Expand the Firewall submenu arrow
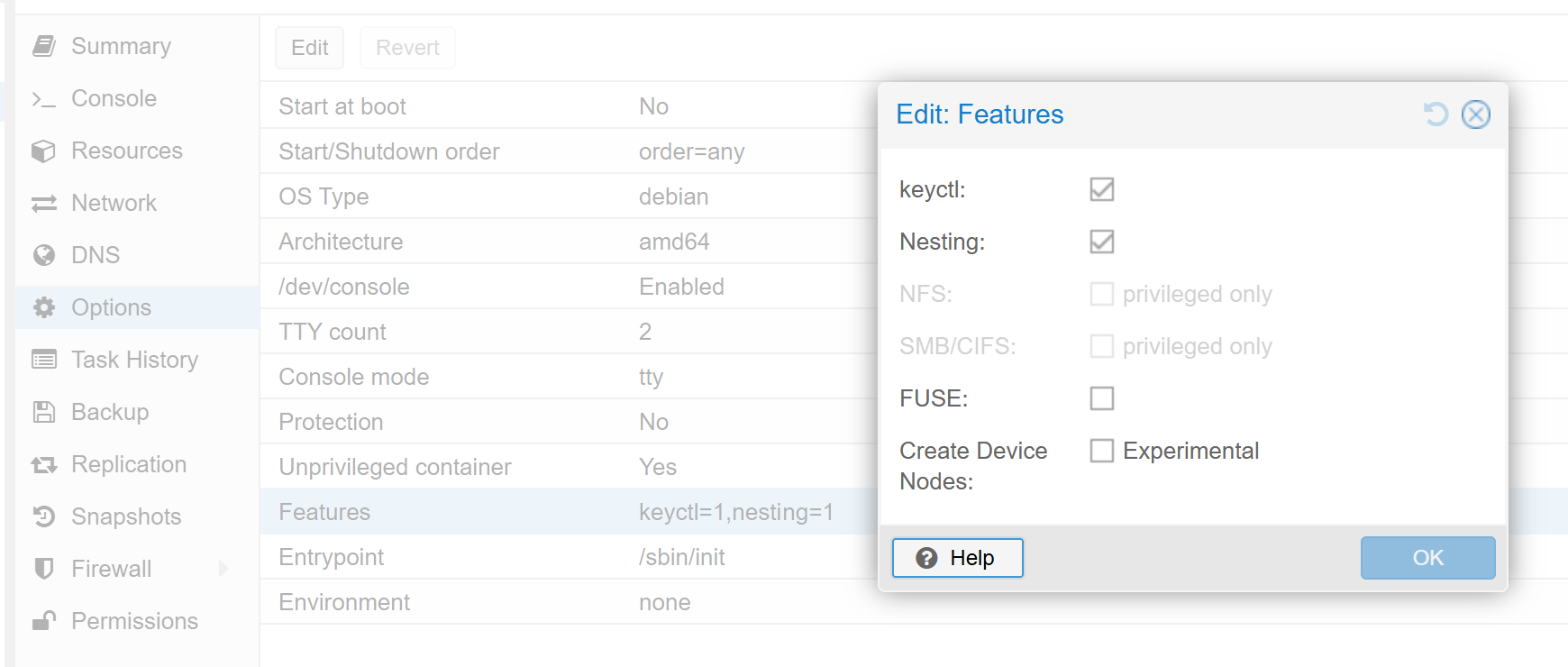 coord(223,569)
